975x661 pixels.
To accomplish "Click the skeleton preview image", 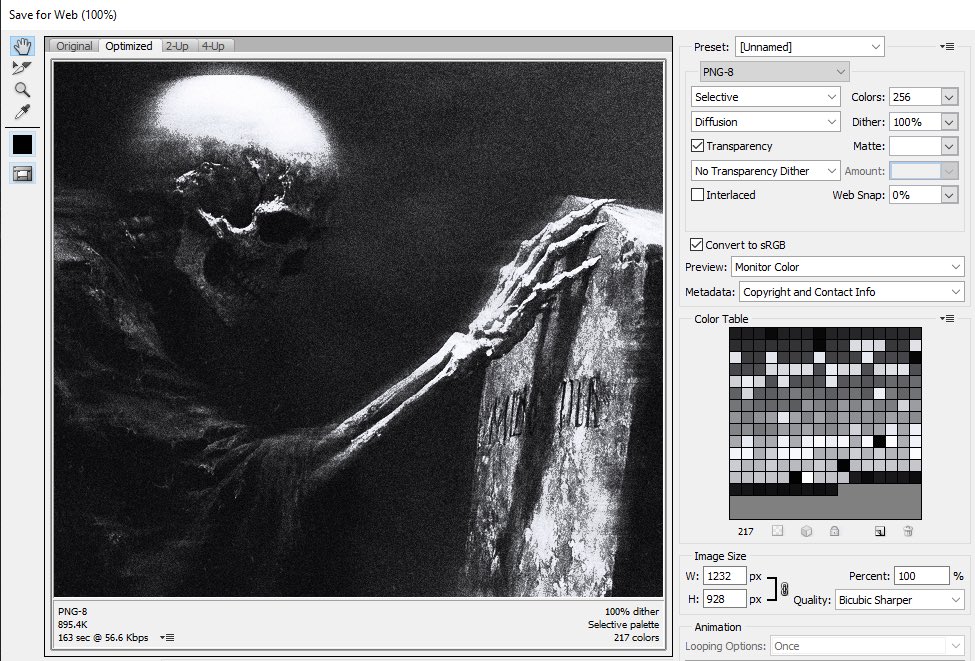I will point(359,329).
